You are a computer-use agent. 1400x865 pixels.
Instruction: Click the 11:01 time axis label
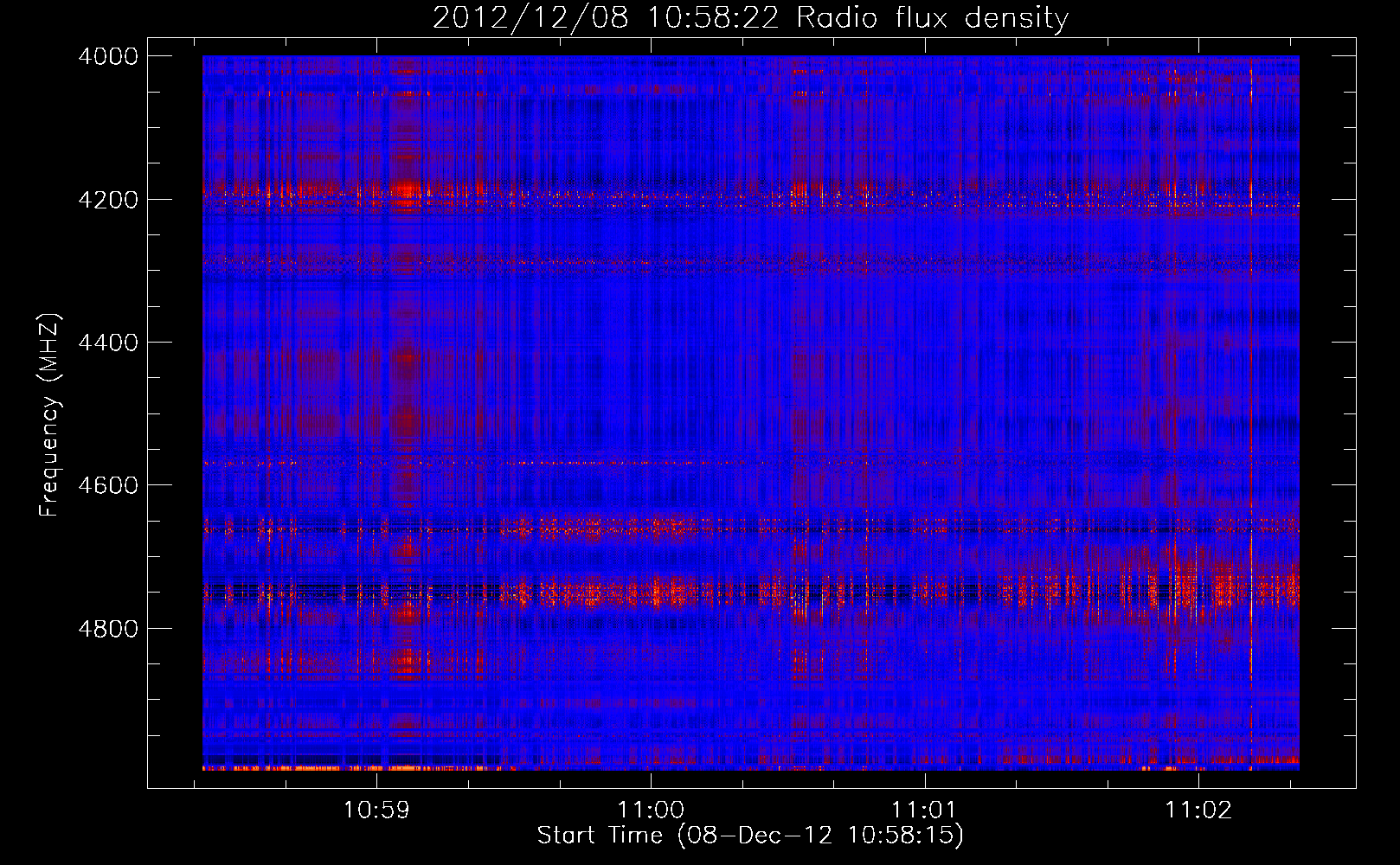[925, 811]
